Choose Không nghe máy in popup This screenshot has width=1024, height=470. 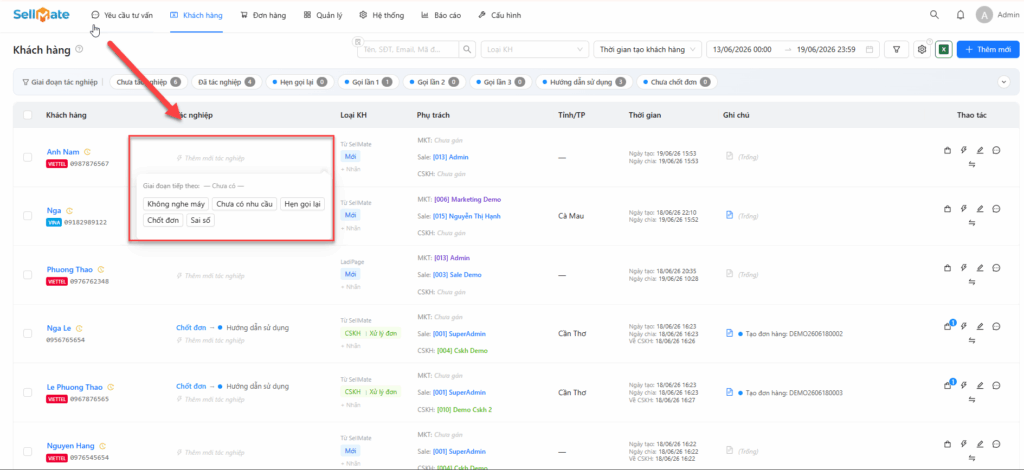pyautogui.click(x=176, y=204)
